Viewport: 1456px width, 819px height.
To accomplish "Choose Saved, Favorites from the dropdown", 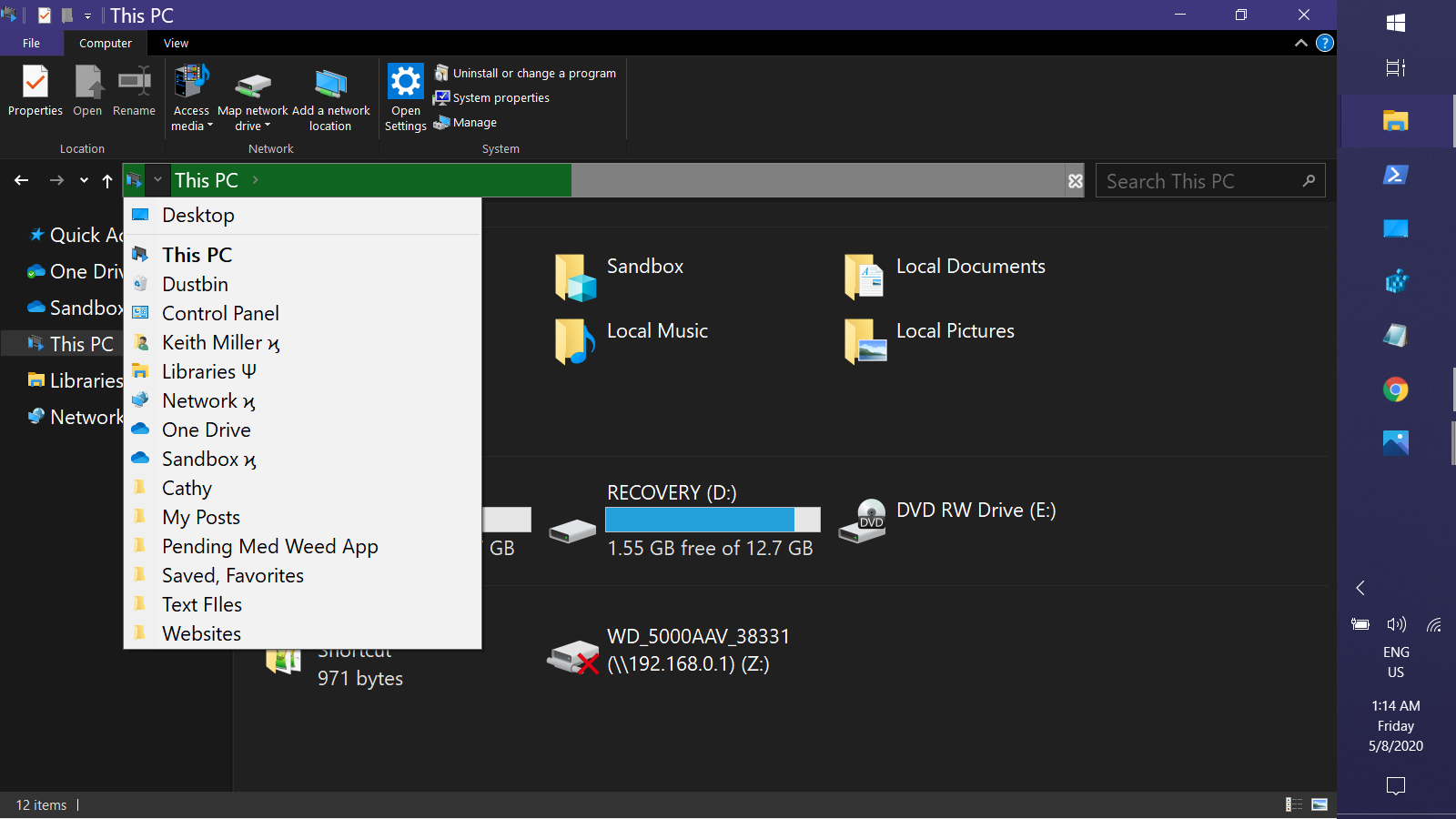I will (302, 575).
